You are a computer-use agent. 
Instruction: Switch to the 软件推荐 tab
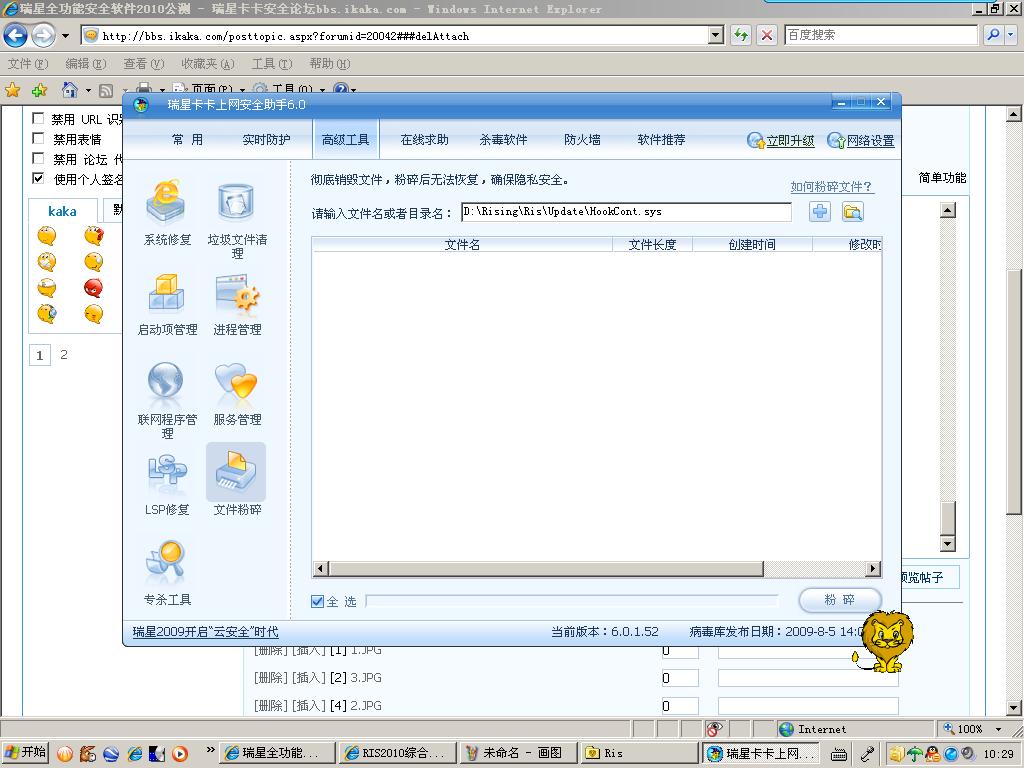coord(662,140)
